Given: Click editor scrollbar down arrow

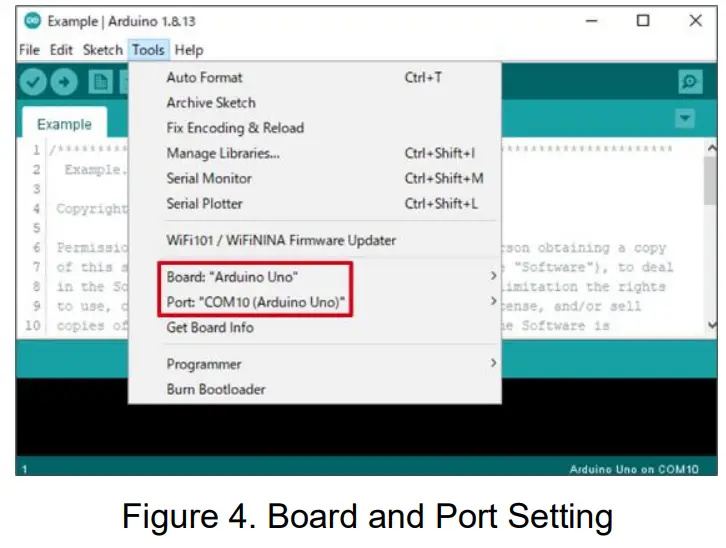Looking at the screenshot, I should point(712,325).
